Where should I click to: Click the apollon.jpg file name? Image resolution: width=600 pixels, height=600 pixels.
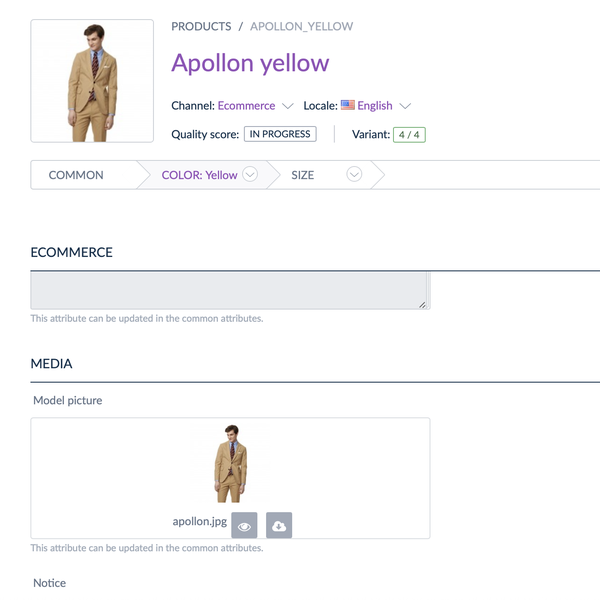coord(199,522)
